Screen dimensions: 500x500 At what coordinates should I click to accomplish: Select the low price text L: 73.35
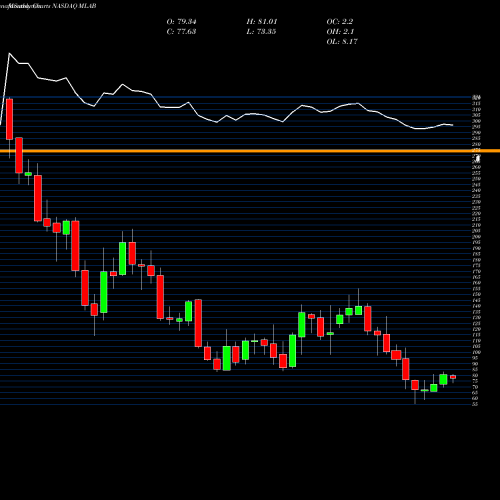(x=261, y=32)
